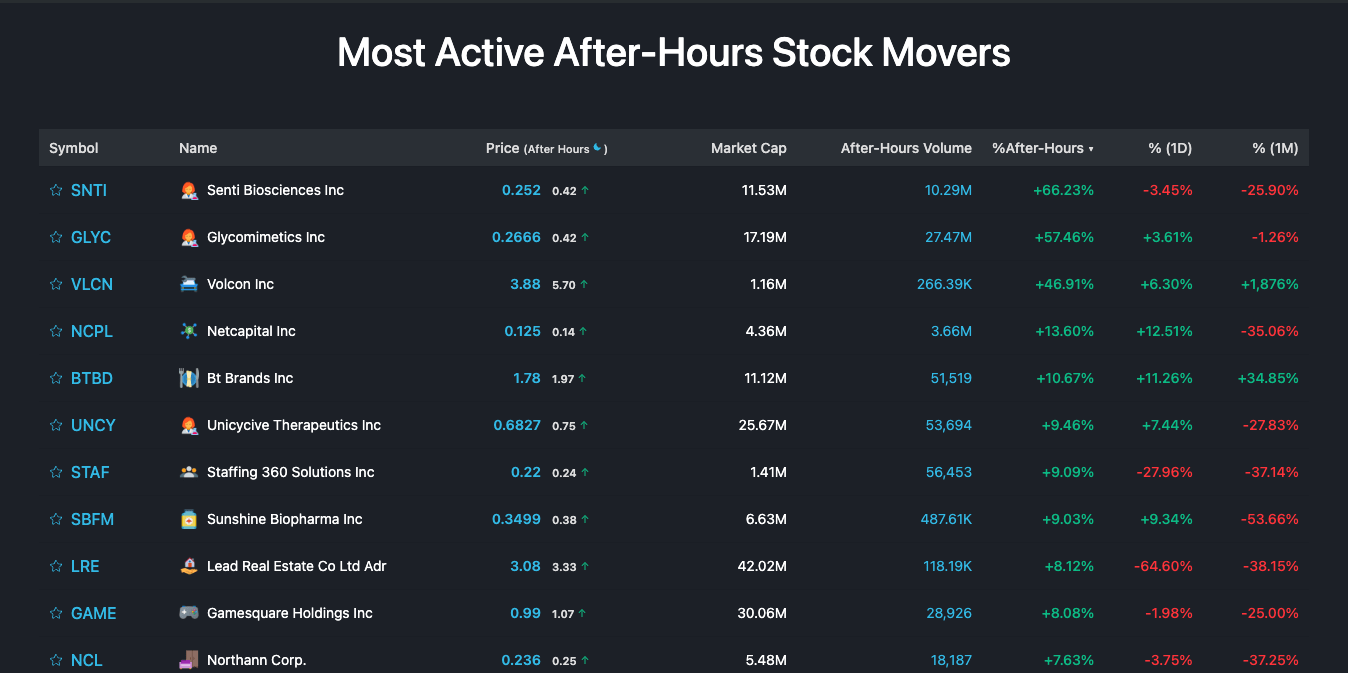Star the UNCY row as a favorite
This screenshot has height=673, width=1348.
pyautogui.click(x=55, y=424)
